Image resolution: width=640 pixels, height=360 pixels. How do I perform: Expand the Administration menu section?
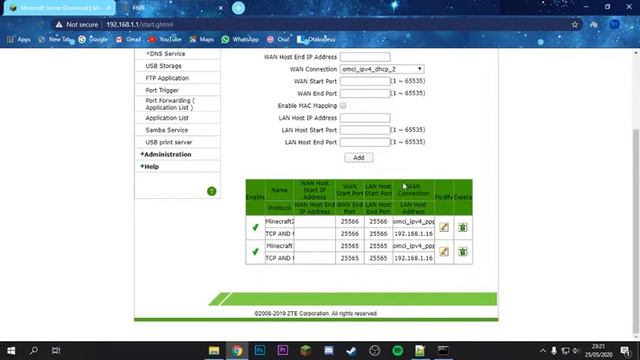tap(166, 154)
